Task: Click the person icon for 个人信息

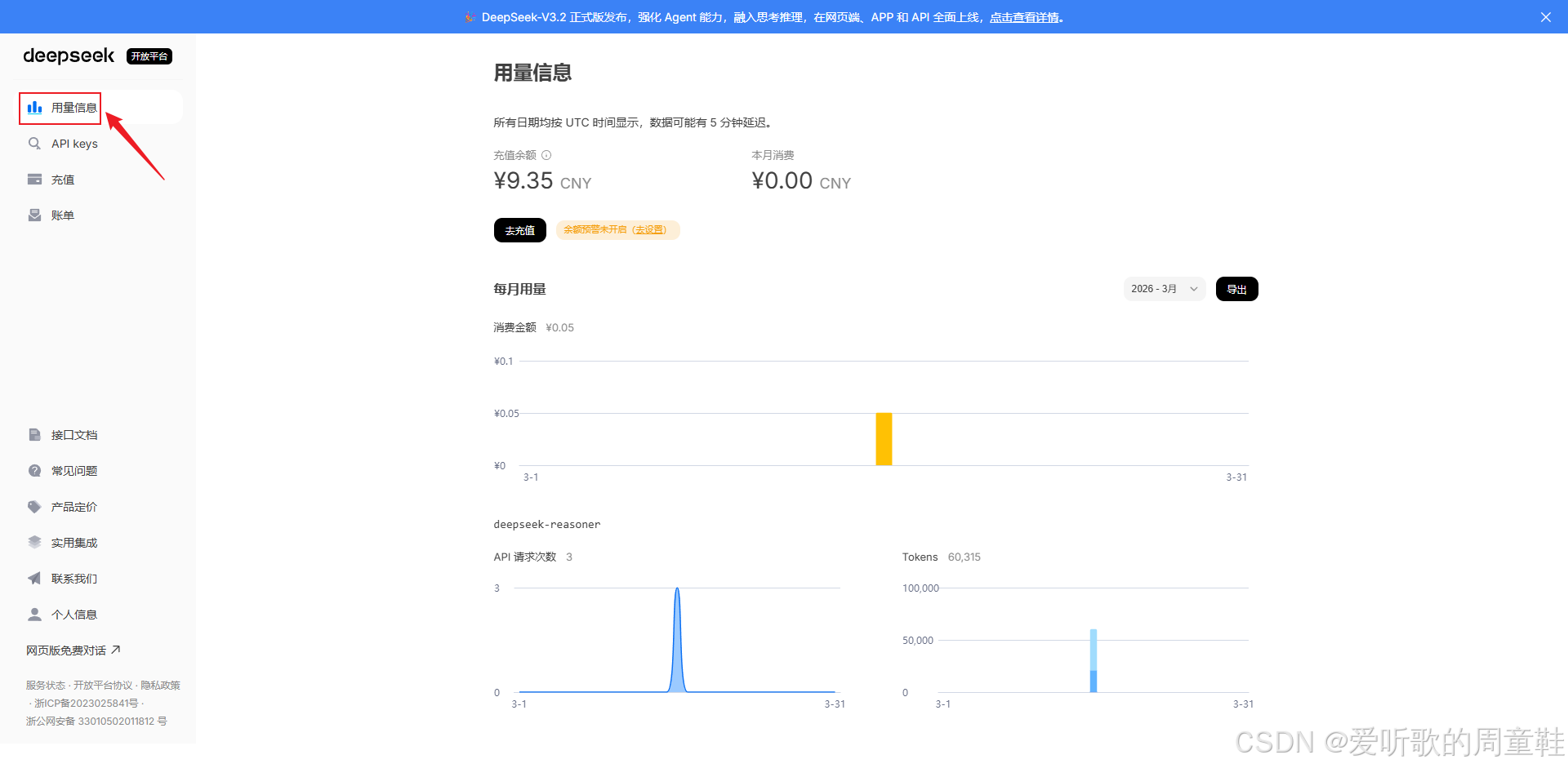Action: (x=34, y=615)
